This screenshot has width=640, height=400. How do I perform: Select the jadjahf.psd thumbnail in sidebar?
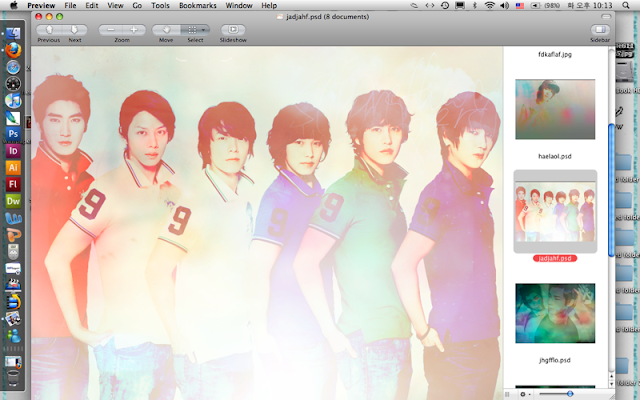pos(555,212)
